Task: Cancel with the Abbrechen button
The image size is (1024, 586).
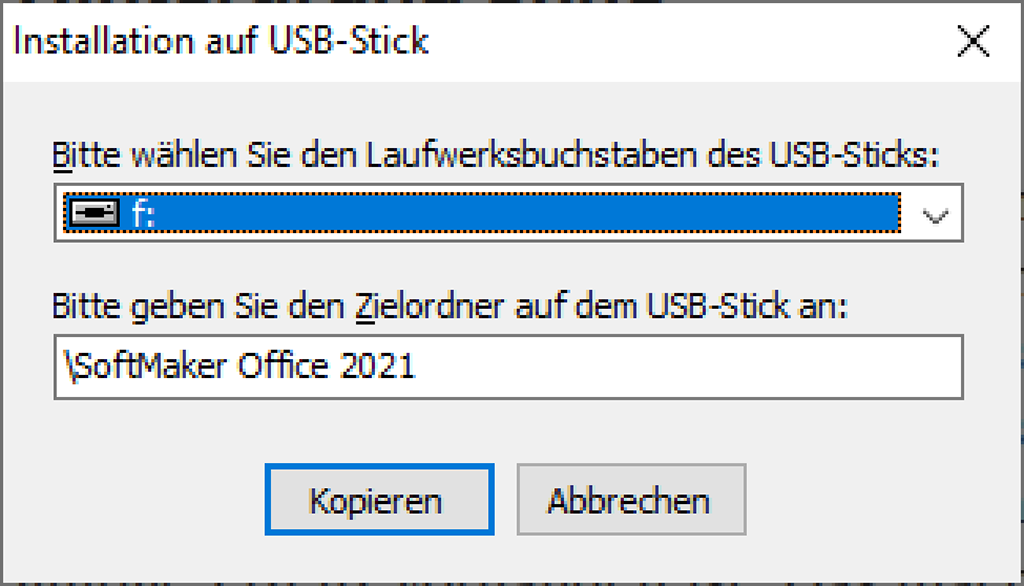Action: click(x=630, y=499)
